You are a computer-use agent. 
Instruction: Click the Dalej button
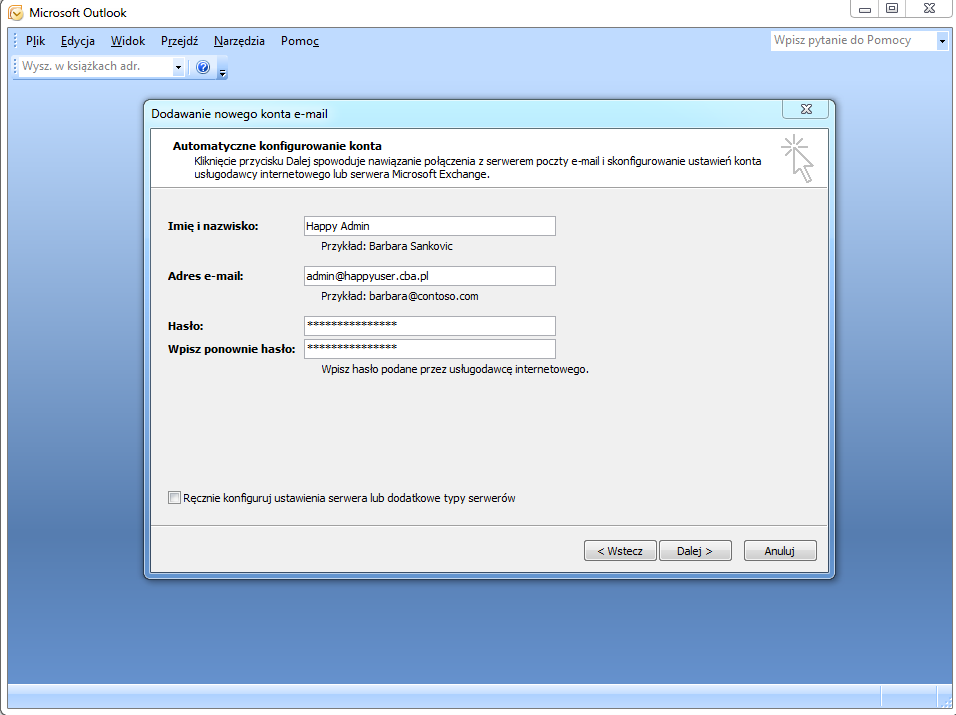[695, 550]
